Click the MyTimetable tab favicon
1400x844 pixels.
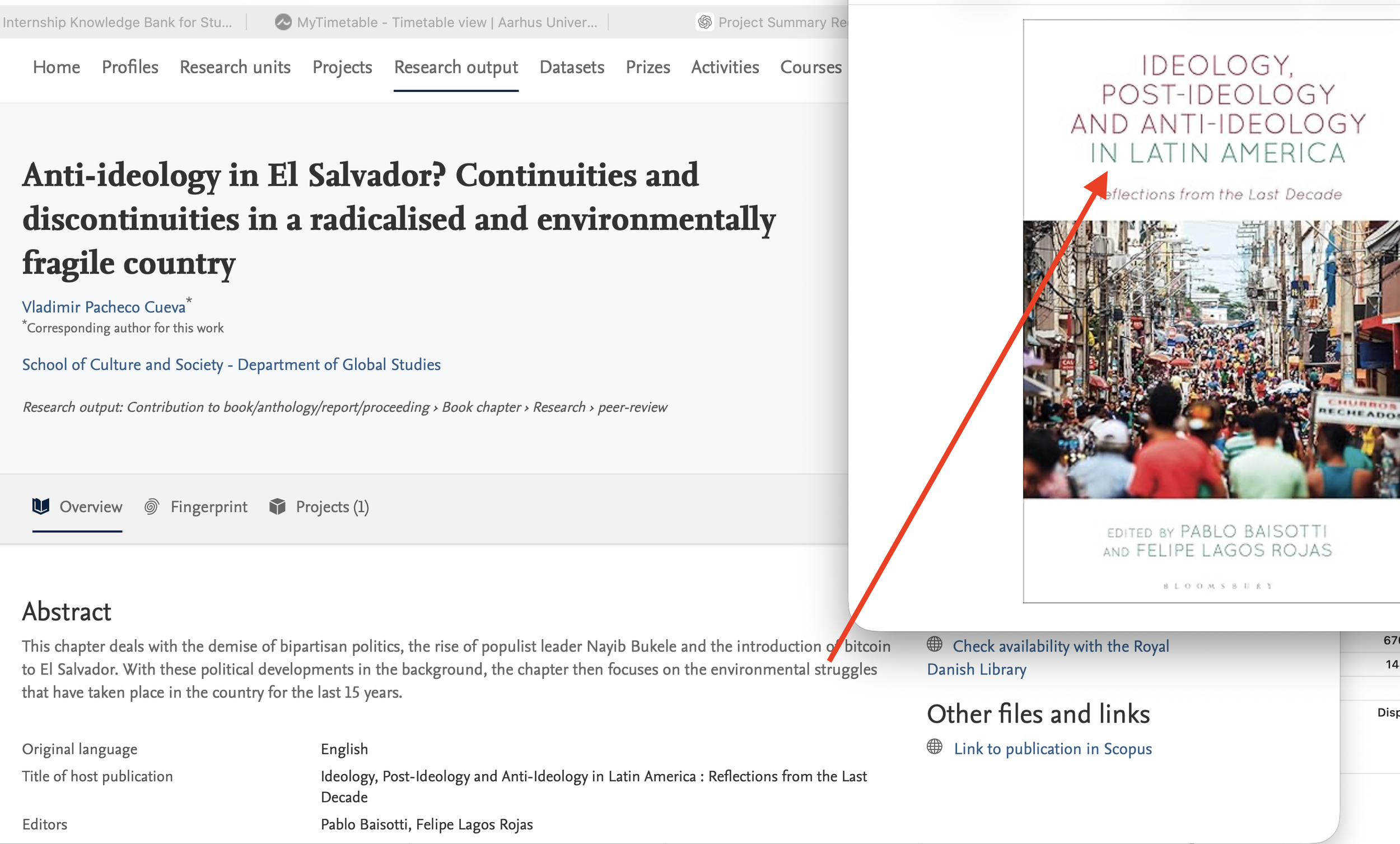click(x=283, y=22)
